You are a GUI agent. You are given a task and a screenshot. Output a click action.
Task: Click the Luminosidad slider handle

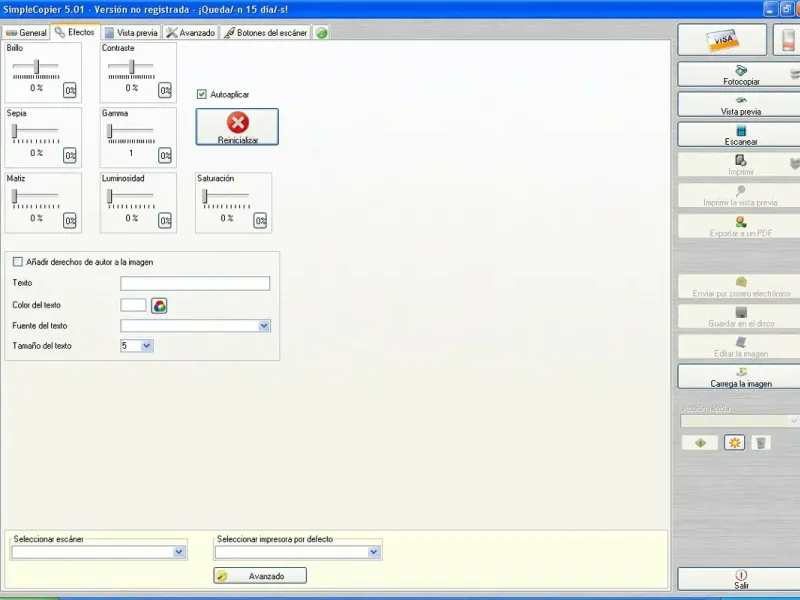point(110,196)
